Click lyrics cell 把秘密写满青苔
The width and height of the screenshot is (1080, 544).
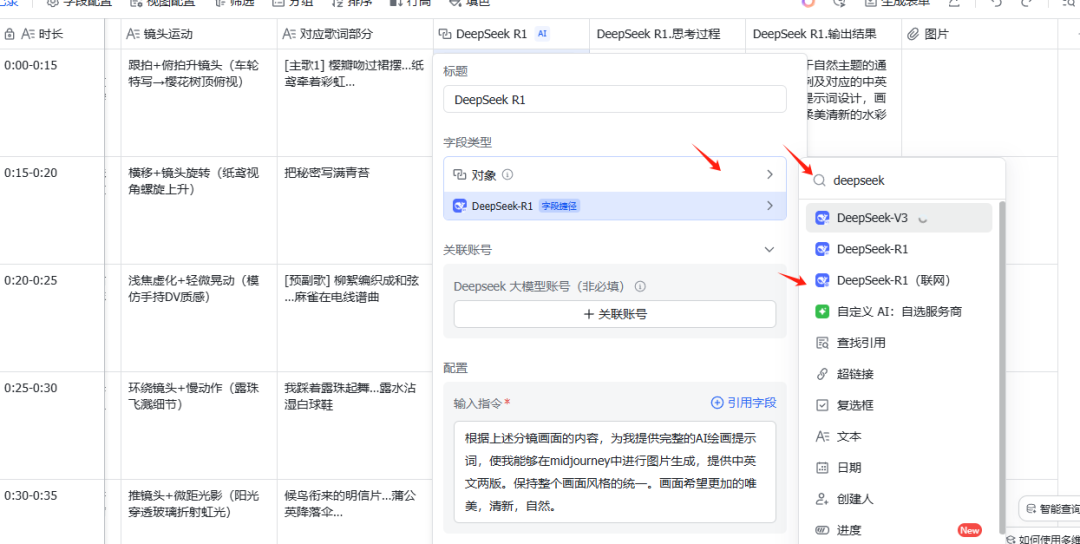click(x=355, y=210)
